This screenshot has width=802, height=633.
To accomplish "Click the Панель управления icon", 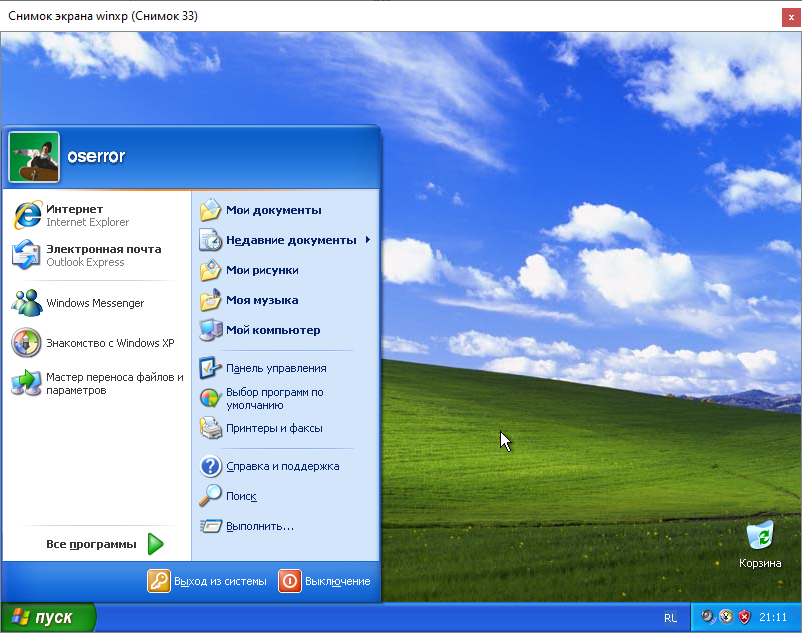I will tap(210, 368).
